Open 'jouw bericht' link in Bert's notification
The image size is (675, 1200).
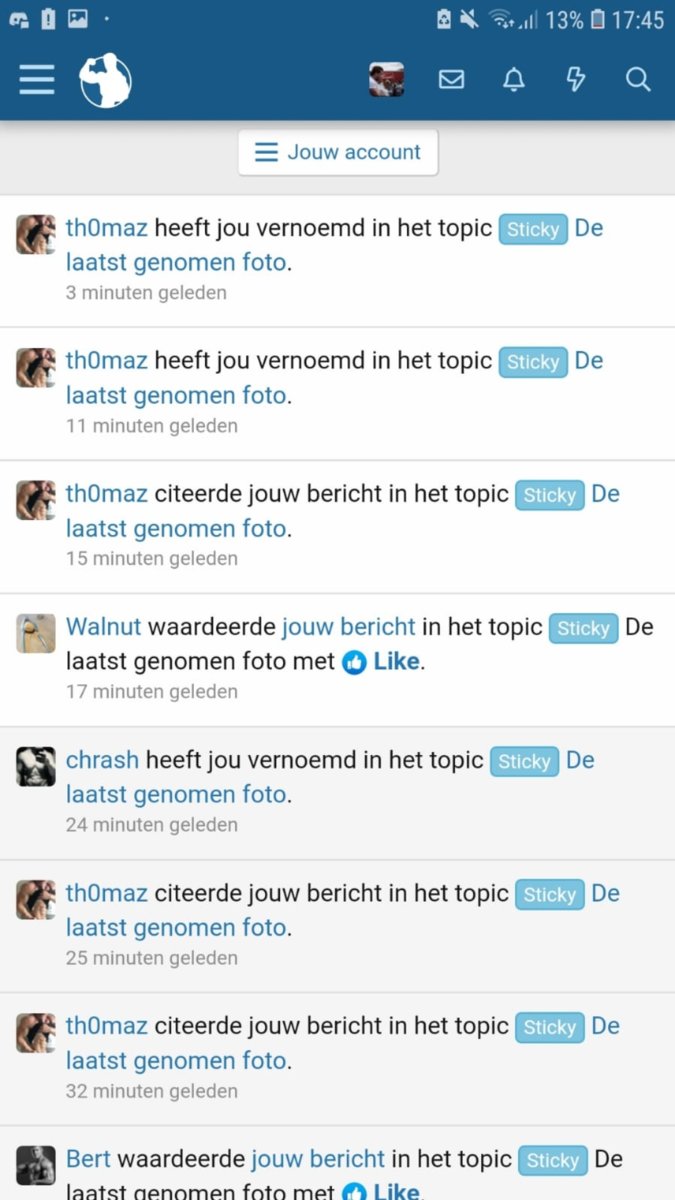317,1159
